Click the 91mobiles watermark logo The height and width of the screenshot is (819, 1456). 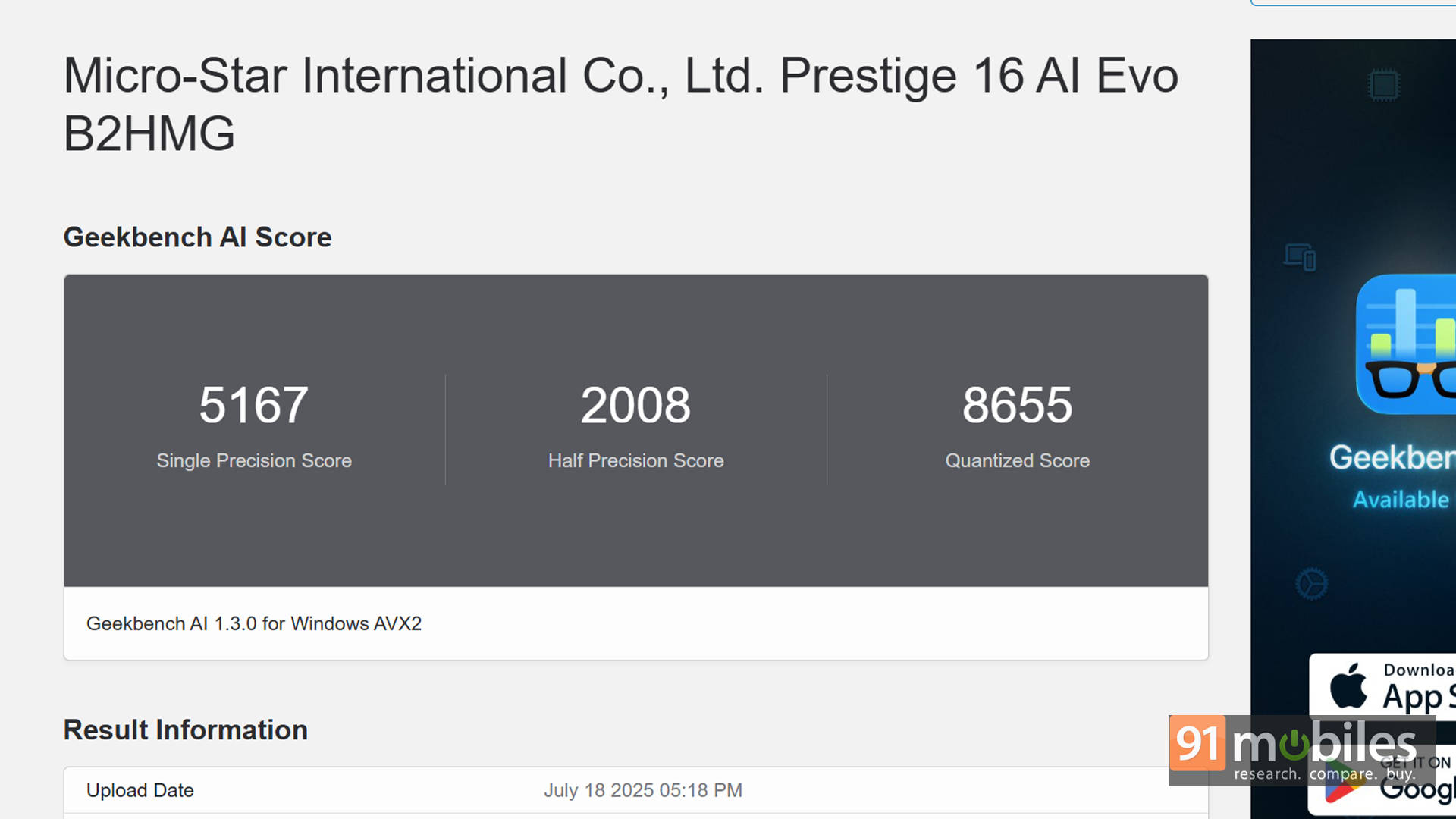coord(1301,750)
